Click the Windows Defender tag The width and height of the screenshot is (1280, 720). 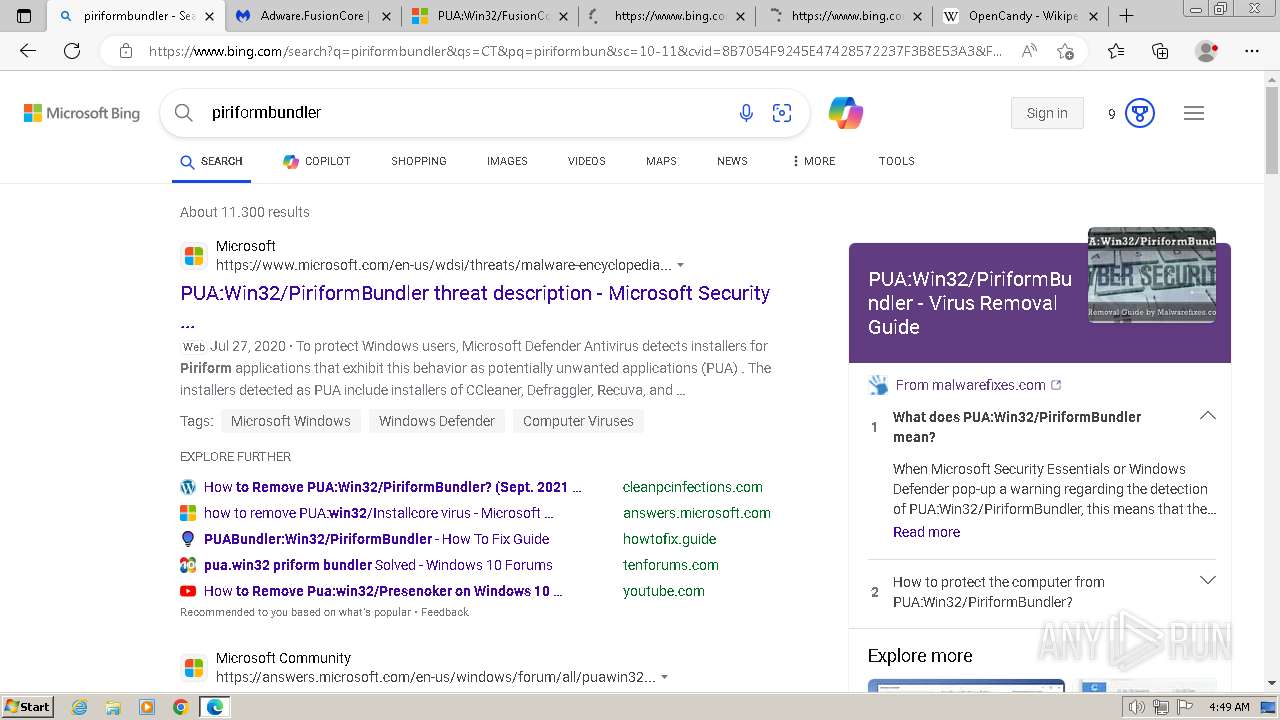[437, 421]
